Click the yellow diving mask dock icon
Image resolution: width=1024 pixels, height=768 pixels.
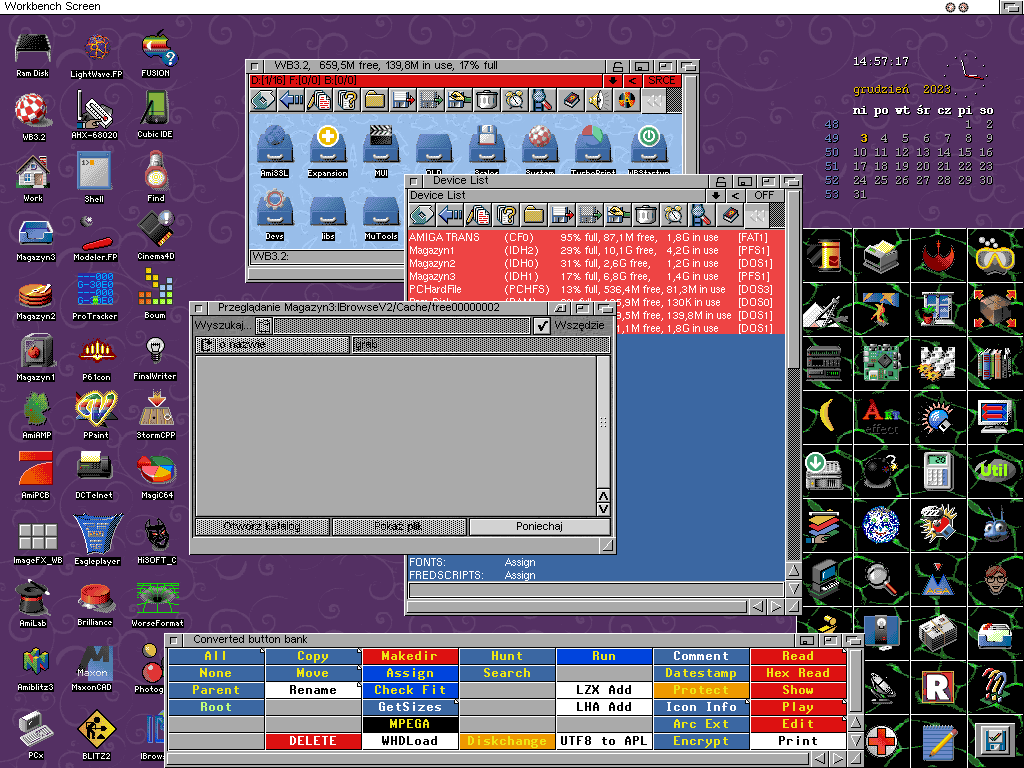[x=994, y=255]
